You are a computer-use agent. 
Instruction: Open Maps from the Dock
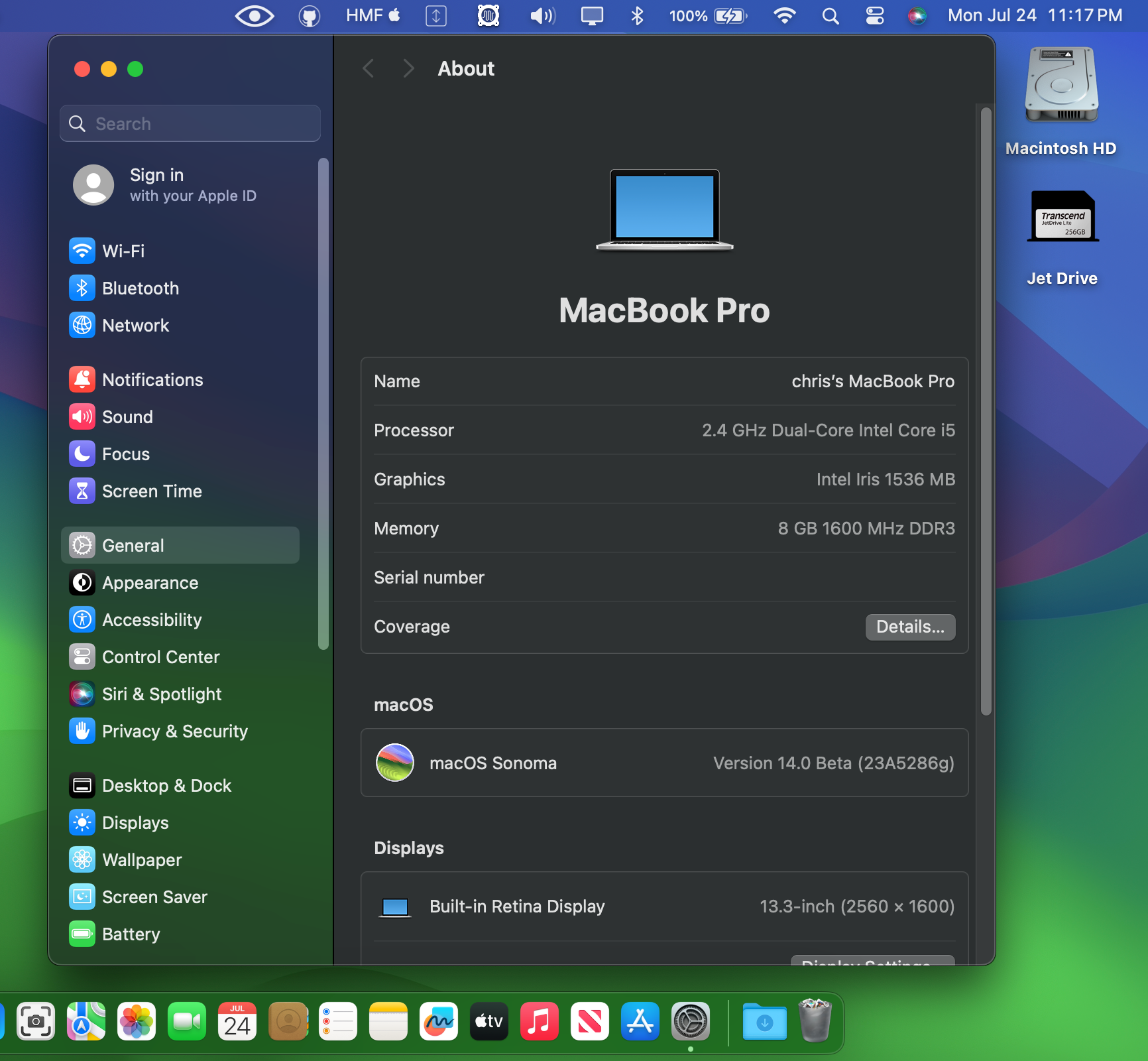pos(86,1021)
